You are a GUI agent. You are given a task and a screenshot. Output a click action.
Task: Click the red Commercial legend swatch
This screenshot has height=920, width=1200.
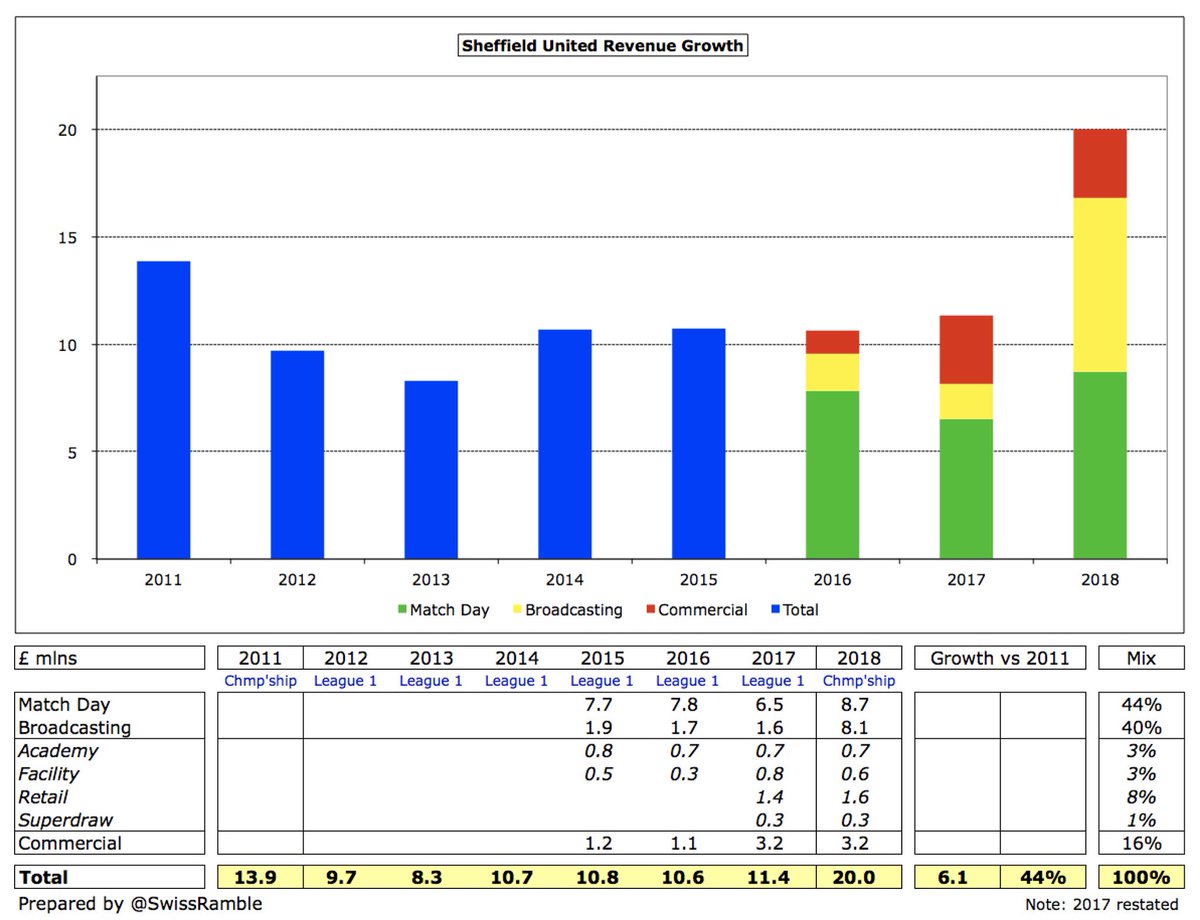click(x=649, y=610)
